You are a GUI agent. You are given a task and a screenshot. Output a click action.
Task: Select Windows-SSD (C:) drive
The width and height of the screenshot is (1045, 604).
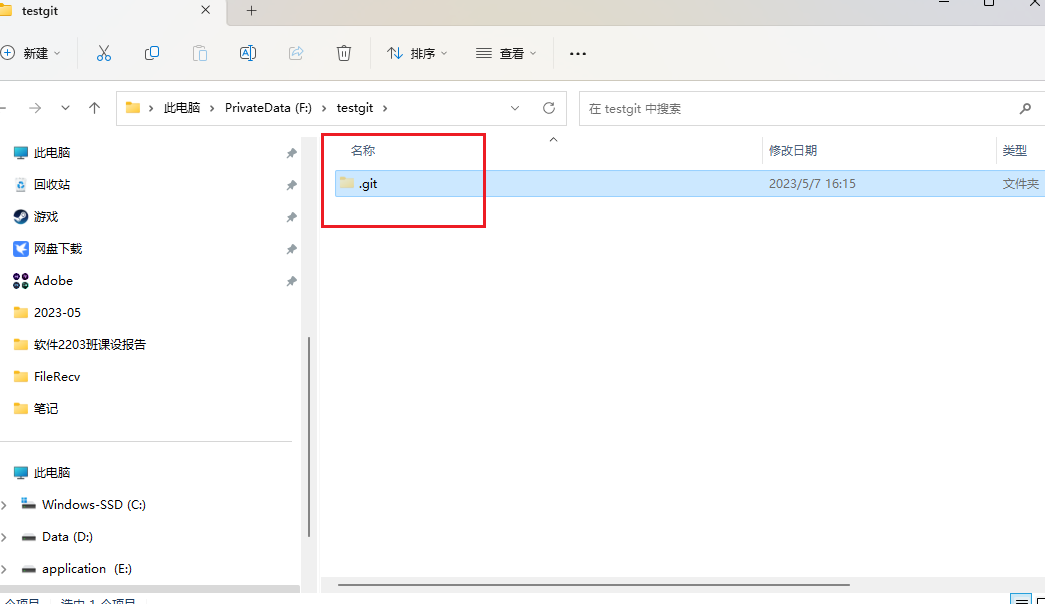pyautogui.click(x=93, y=505)
